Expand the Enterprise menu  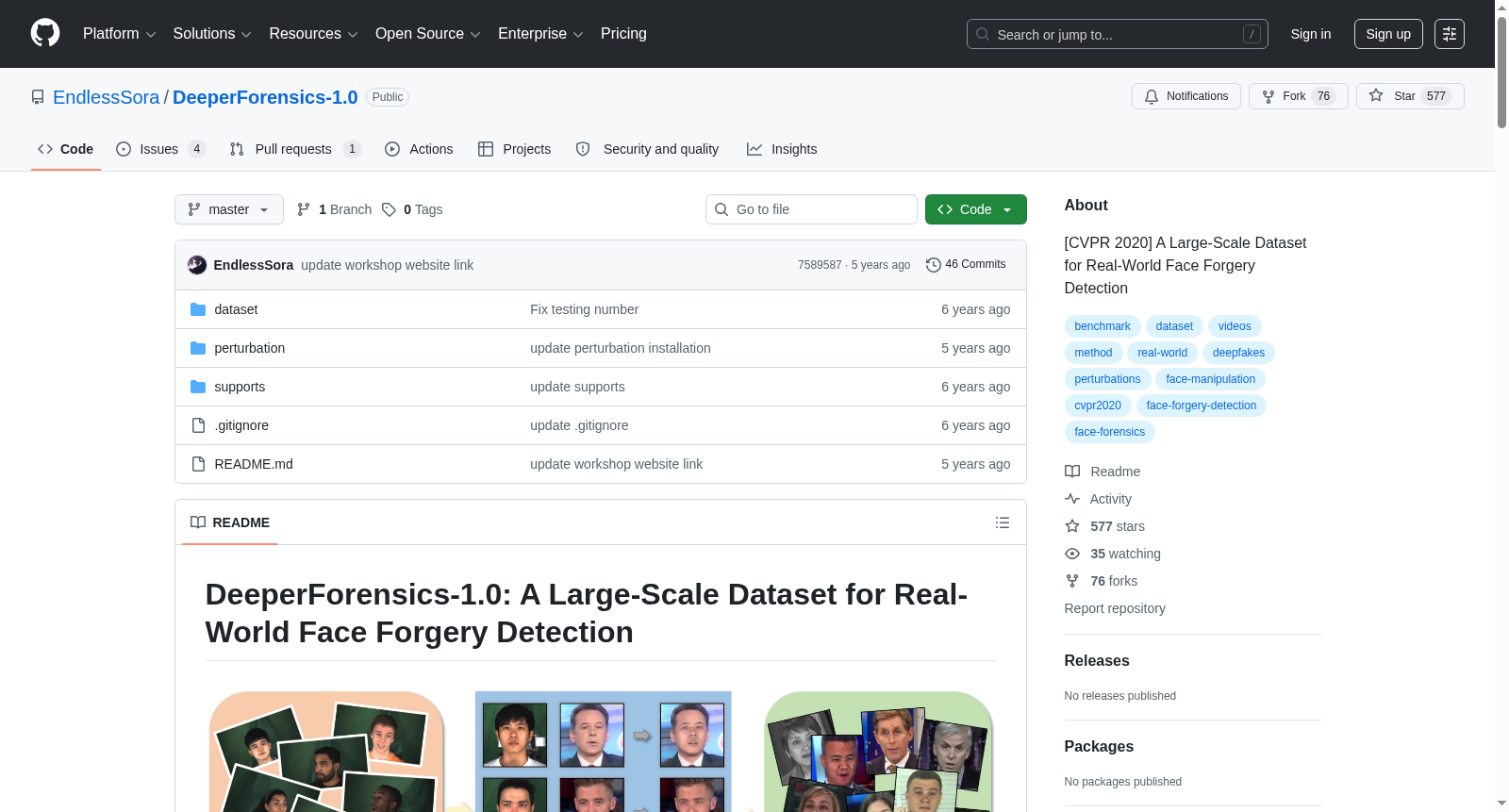pos(541,34)
